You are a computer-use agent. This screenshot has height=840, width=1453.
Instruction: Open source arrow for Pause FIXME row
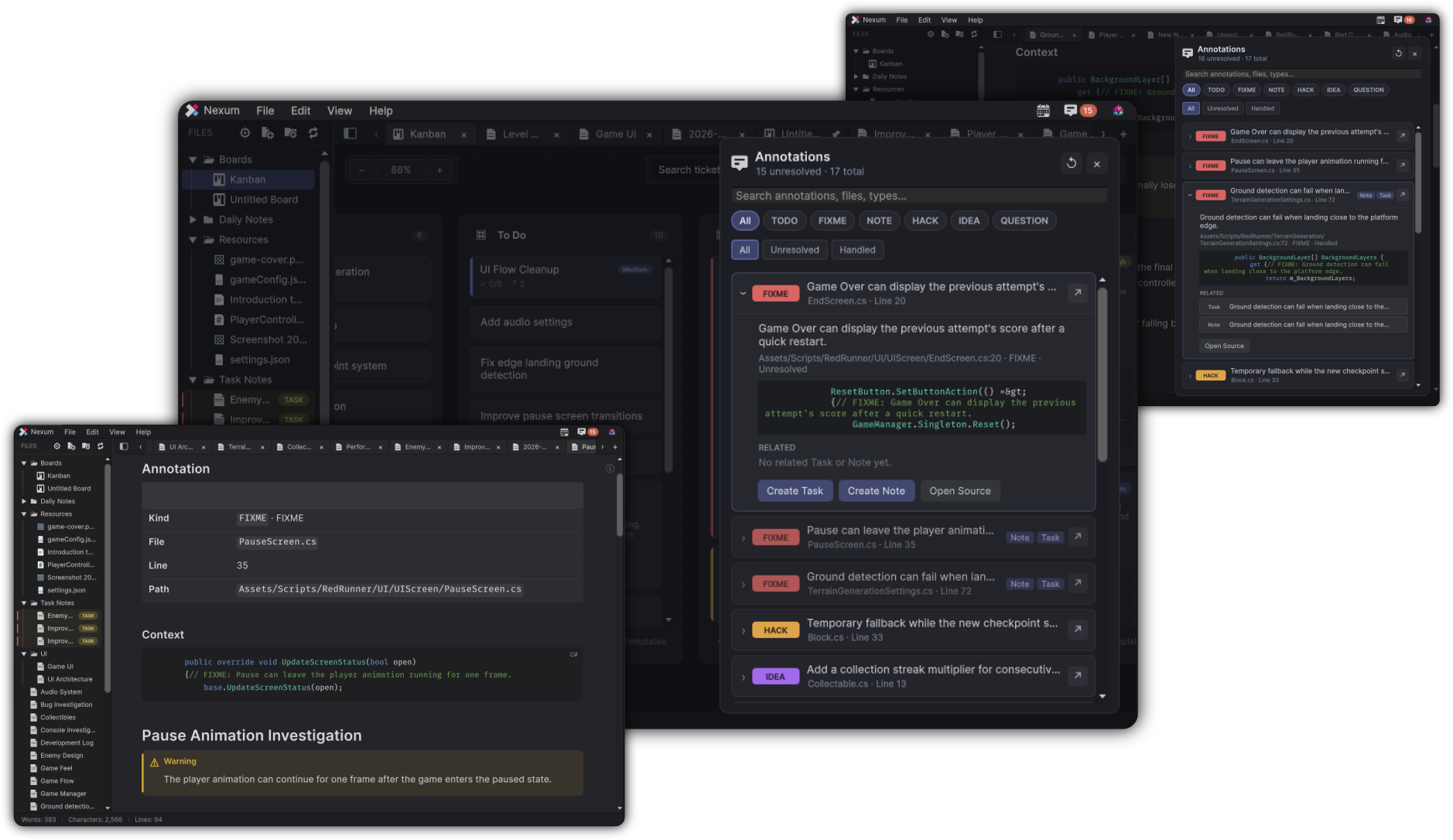click(x=1078, y=537)
